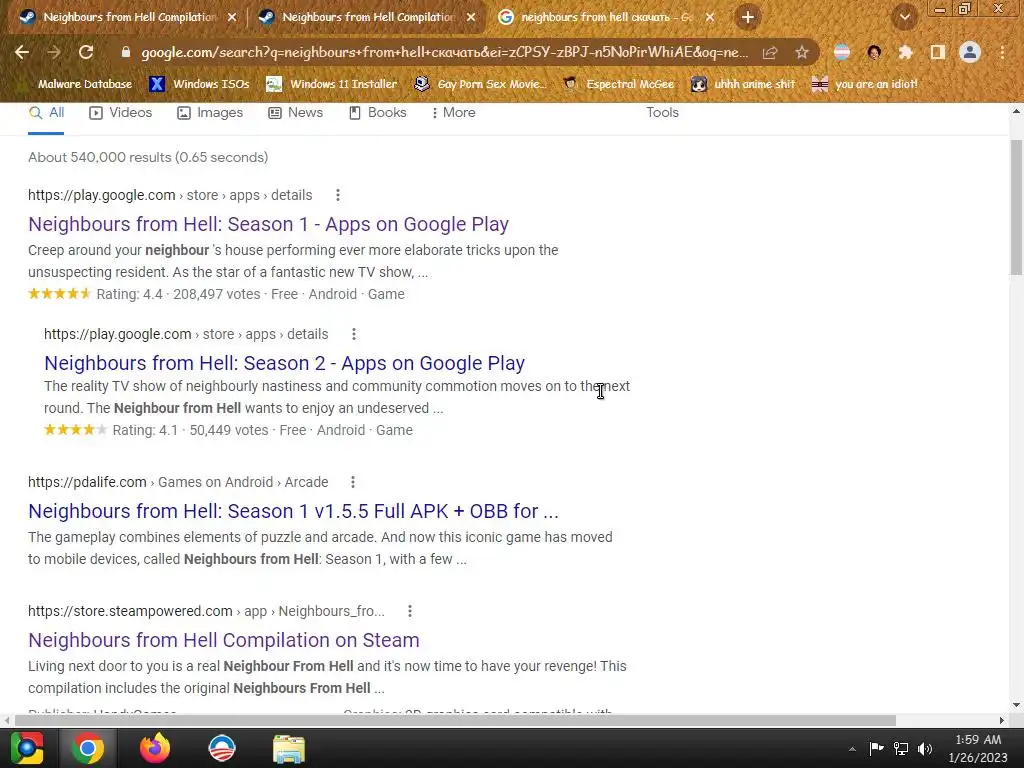This screenshot has width=1024, height=768.
Task: Open options menu for Season 1 Google Play result
Action: tap(338, 195)
